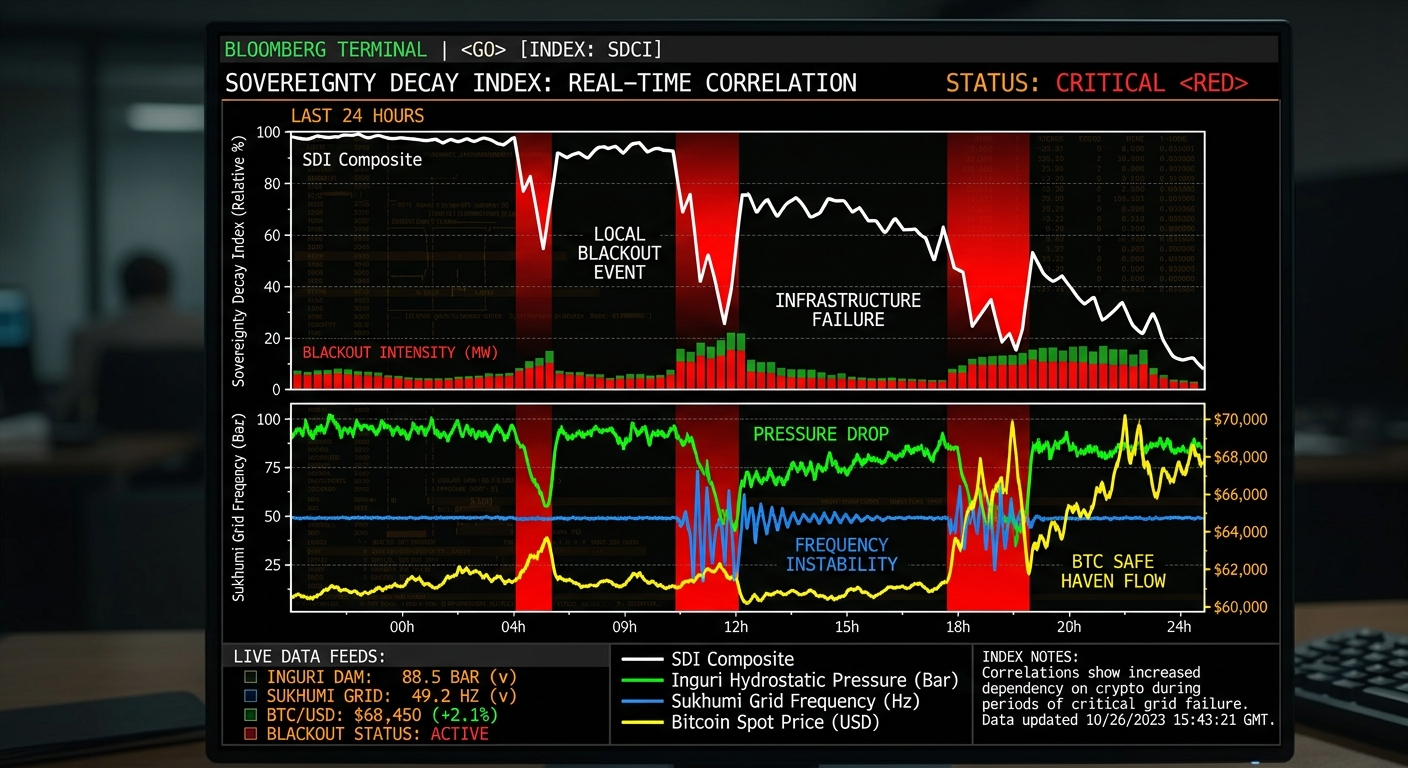
Task: Click the INFRASTRUCTURE FAILURE annotation
Action: [x=848, y=310]
